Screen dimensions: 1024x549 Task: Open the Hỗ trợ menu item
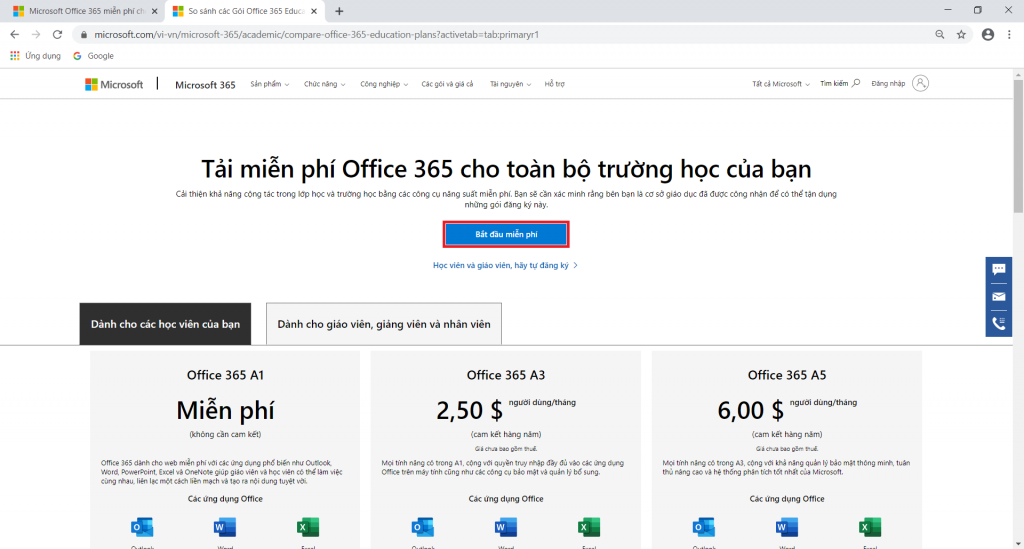(x=554, y=84)
